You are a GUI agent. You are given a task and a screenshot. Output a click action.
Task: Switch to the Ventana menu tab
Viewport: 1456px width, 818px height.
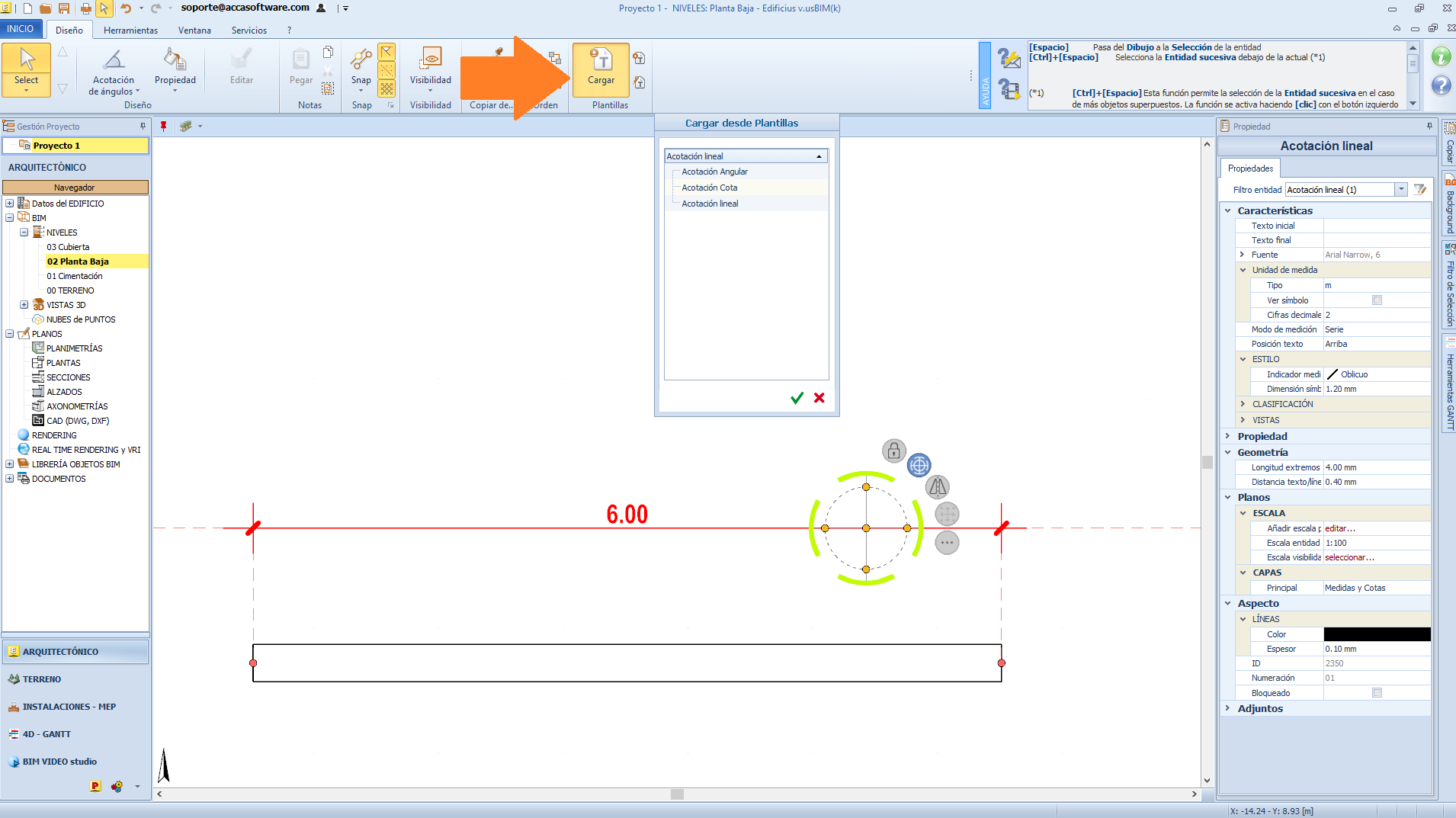[x=194, y=30]
